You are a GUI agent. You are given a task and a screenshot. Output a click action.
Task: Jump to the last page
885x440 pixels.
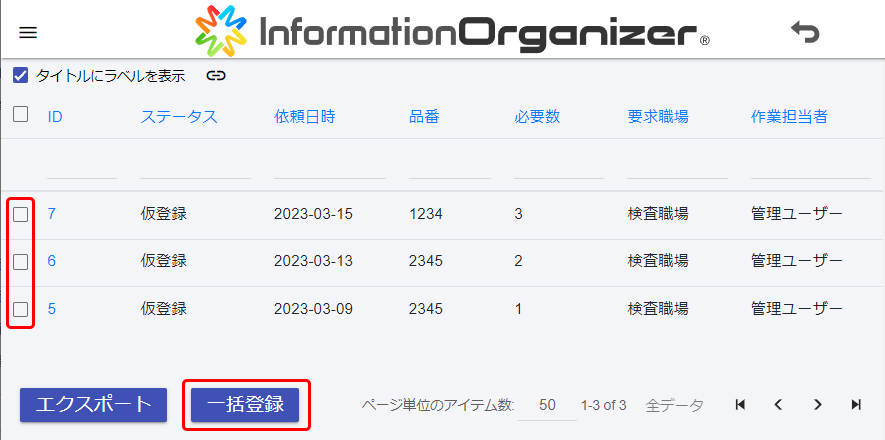pyautogui.click(x=856, y=405)
